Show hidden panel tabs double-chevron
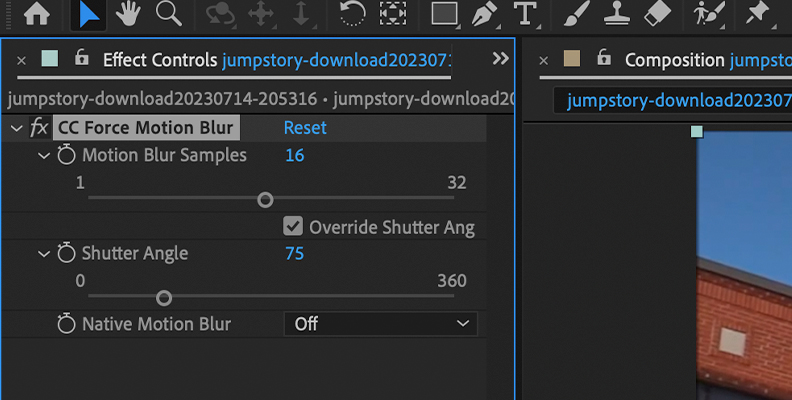The image size is (792, 400). (x=501, y=59)
